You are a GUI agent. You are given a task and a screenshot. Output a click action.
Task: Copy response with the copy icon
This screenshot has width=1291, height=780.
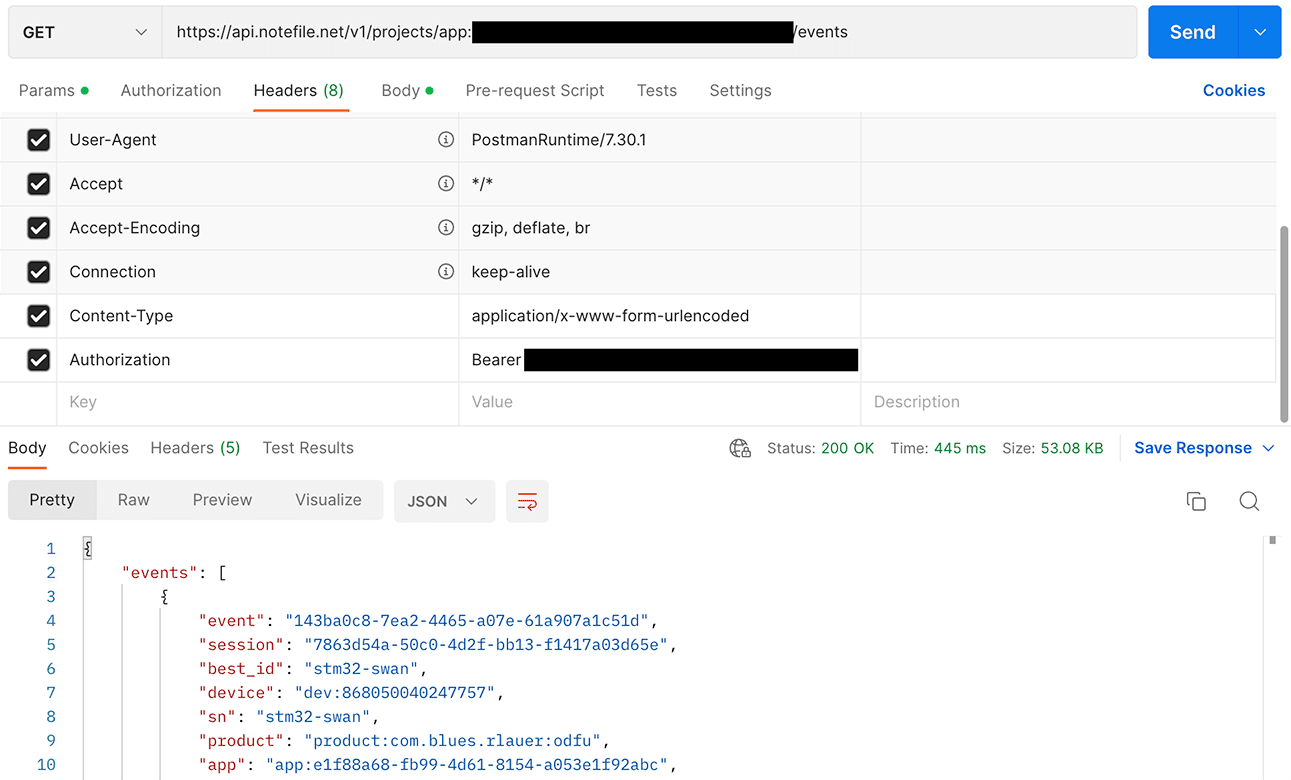1196,501
